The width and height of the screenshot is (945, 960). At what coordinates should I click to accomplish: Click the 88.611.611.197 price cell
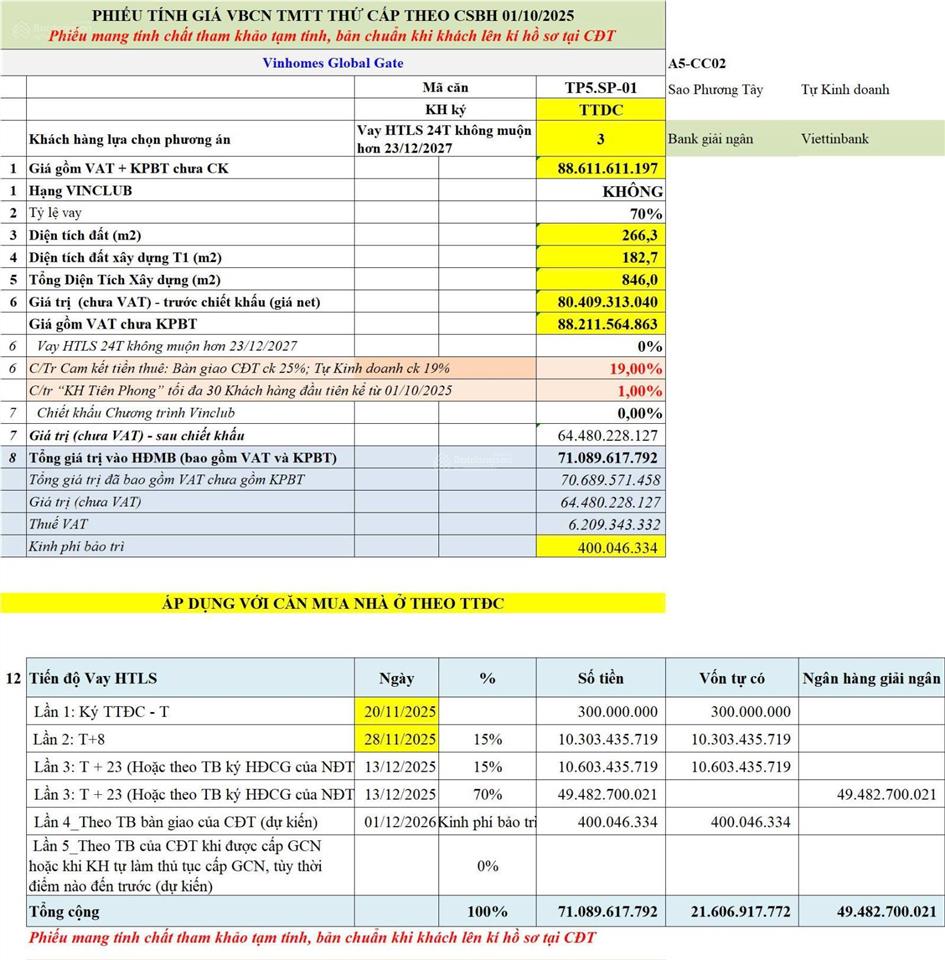(x=600, y=168)
